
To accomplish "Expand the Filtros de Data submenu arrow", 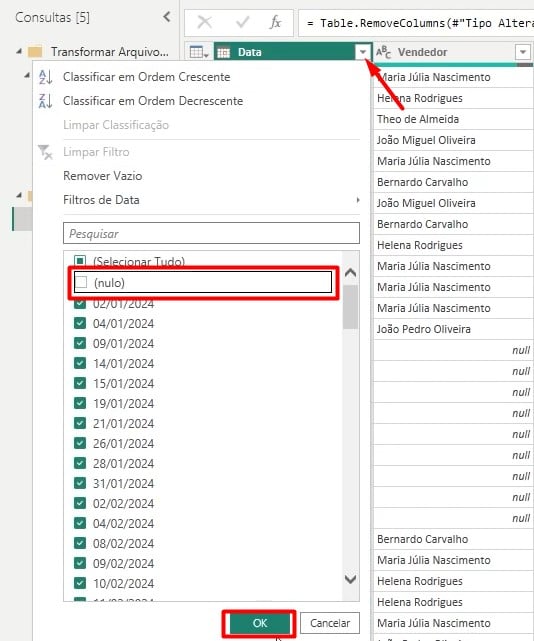I will coord(358,200).
